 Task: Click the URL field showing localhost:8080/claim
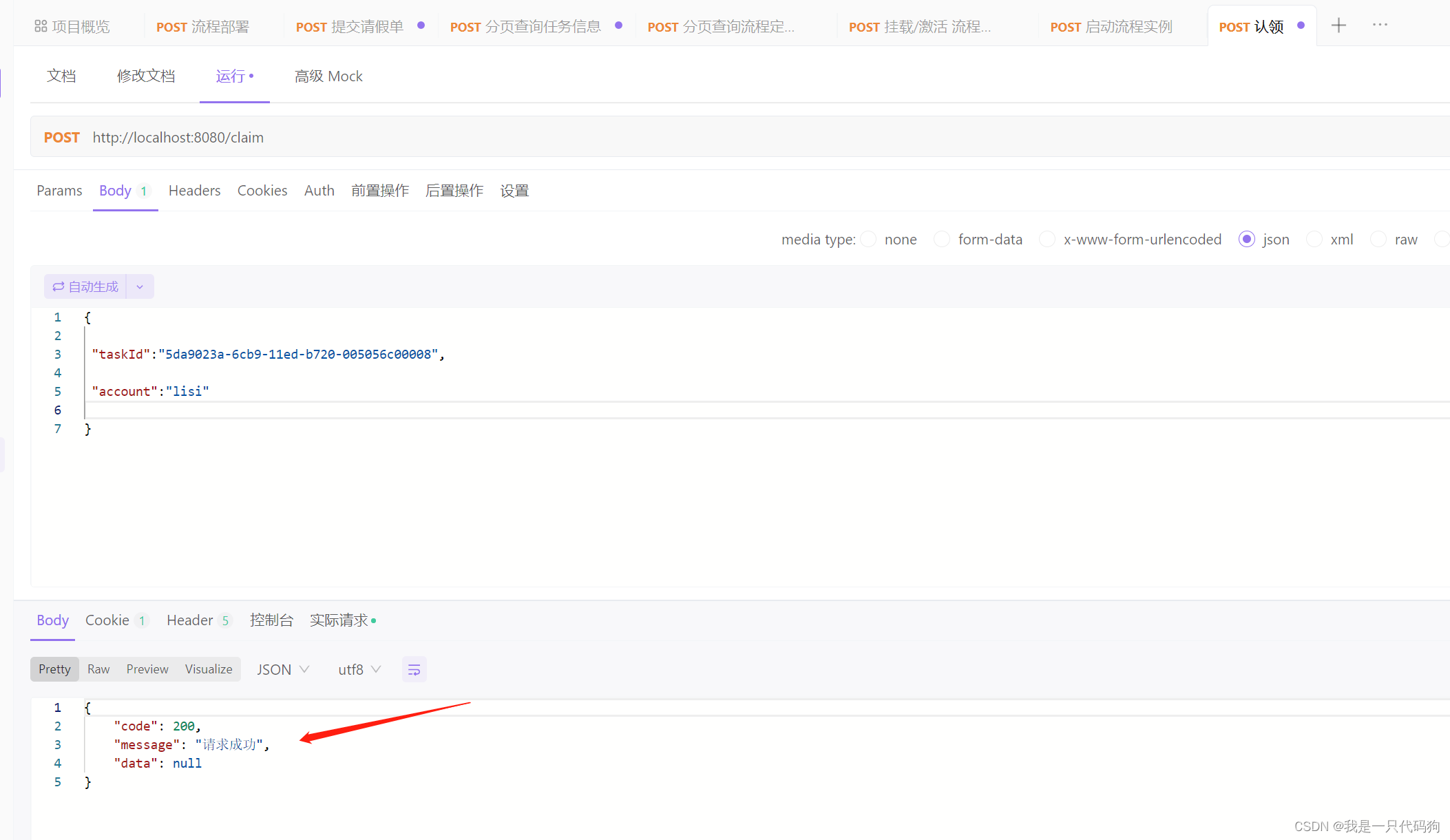(178, 137)
